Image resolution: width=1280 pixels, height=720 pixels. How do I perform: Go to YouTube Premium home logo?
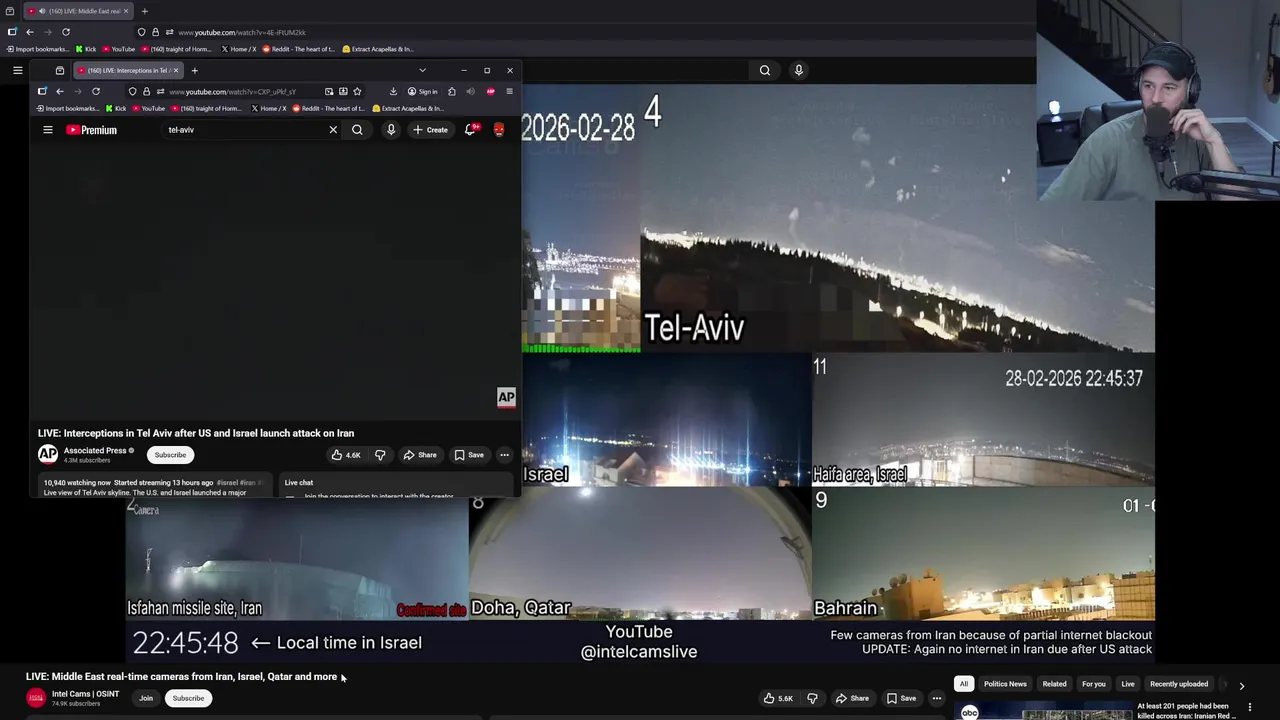pyautogui.click(x=92, y=130)
